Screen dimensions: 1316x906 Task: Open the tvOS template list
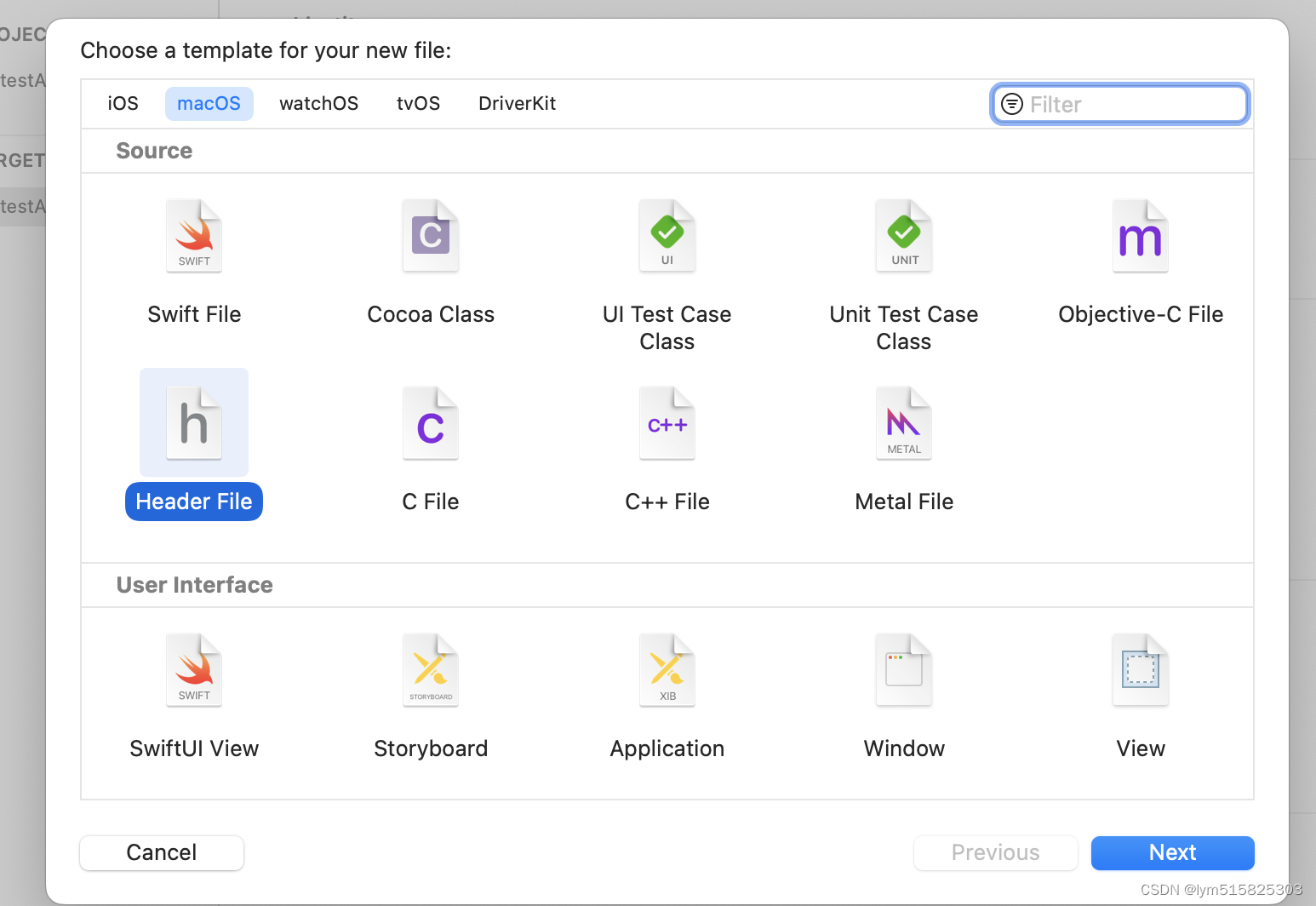[x=418, y=103]
